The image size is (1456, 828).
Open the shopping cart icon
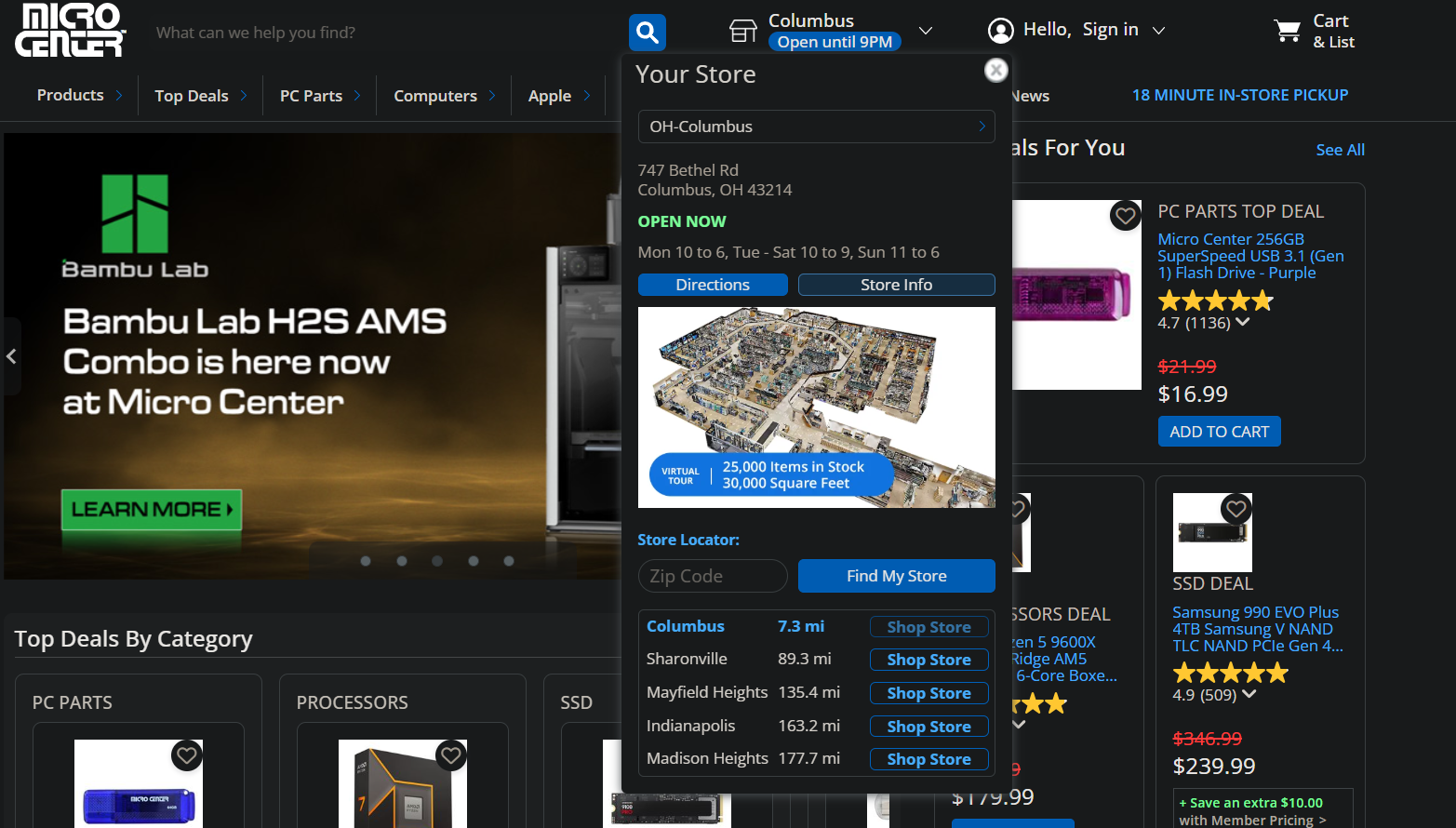(x=1288, y=31)
